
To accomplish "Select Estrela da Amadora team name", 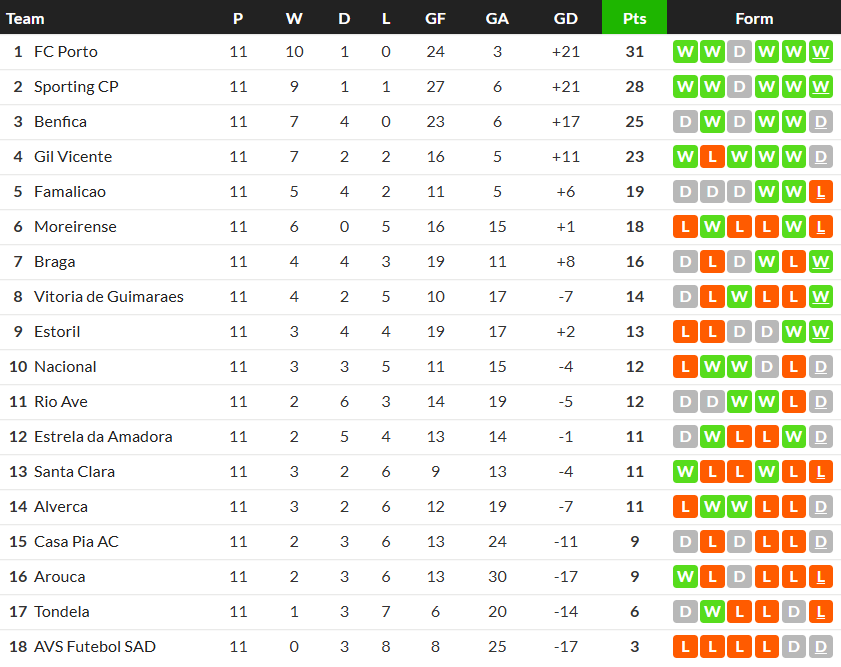I will (x=103, y=437).
